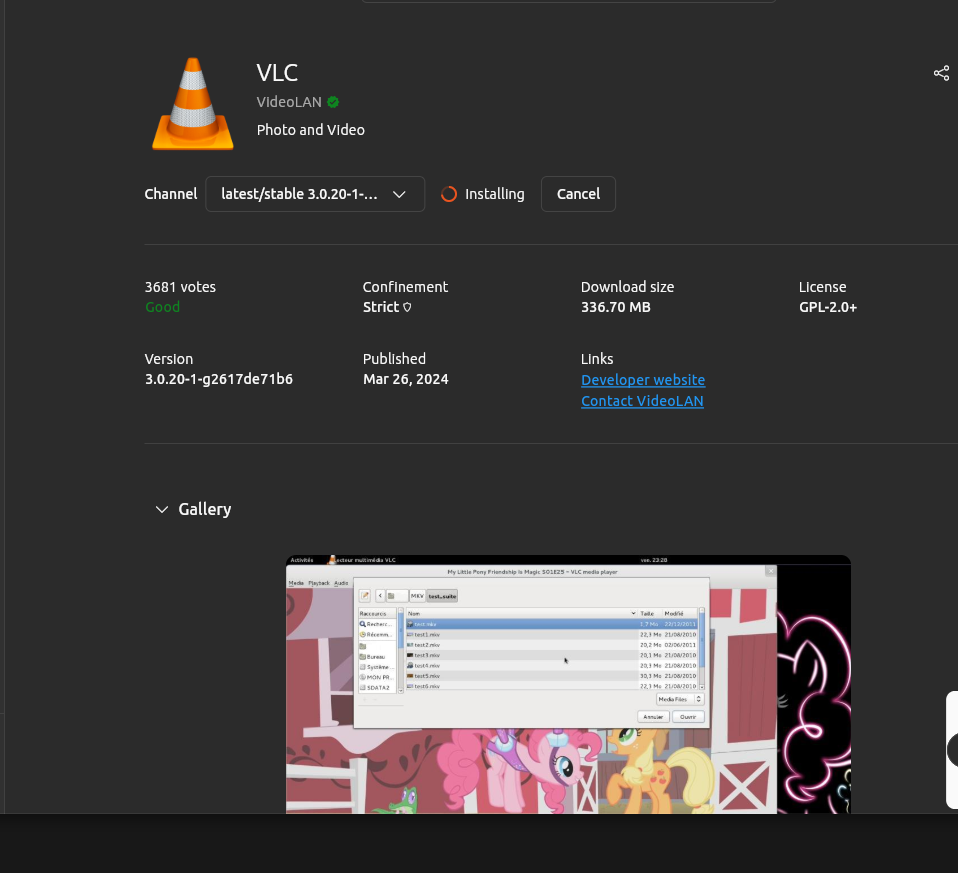
Task: Click the GPL-2.0+ license text
Action: point(828,307)
